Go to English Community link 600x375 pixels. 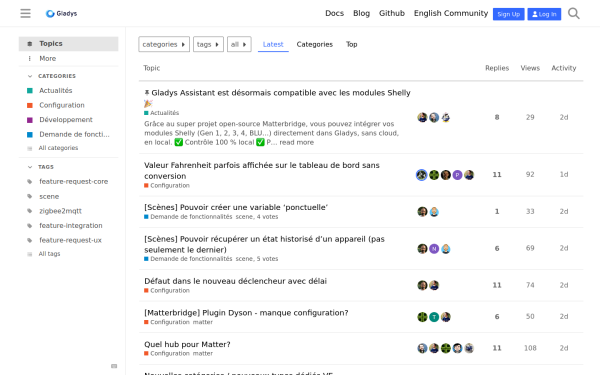[x=451, y=13]
